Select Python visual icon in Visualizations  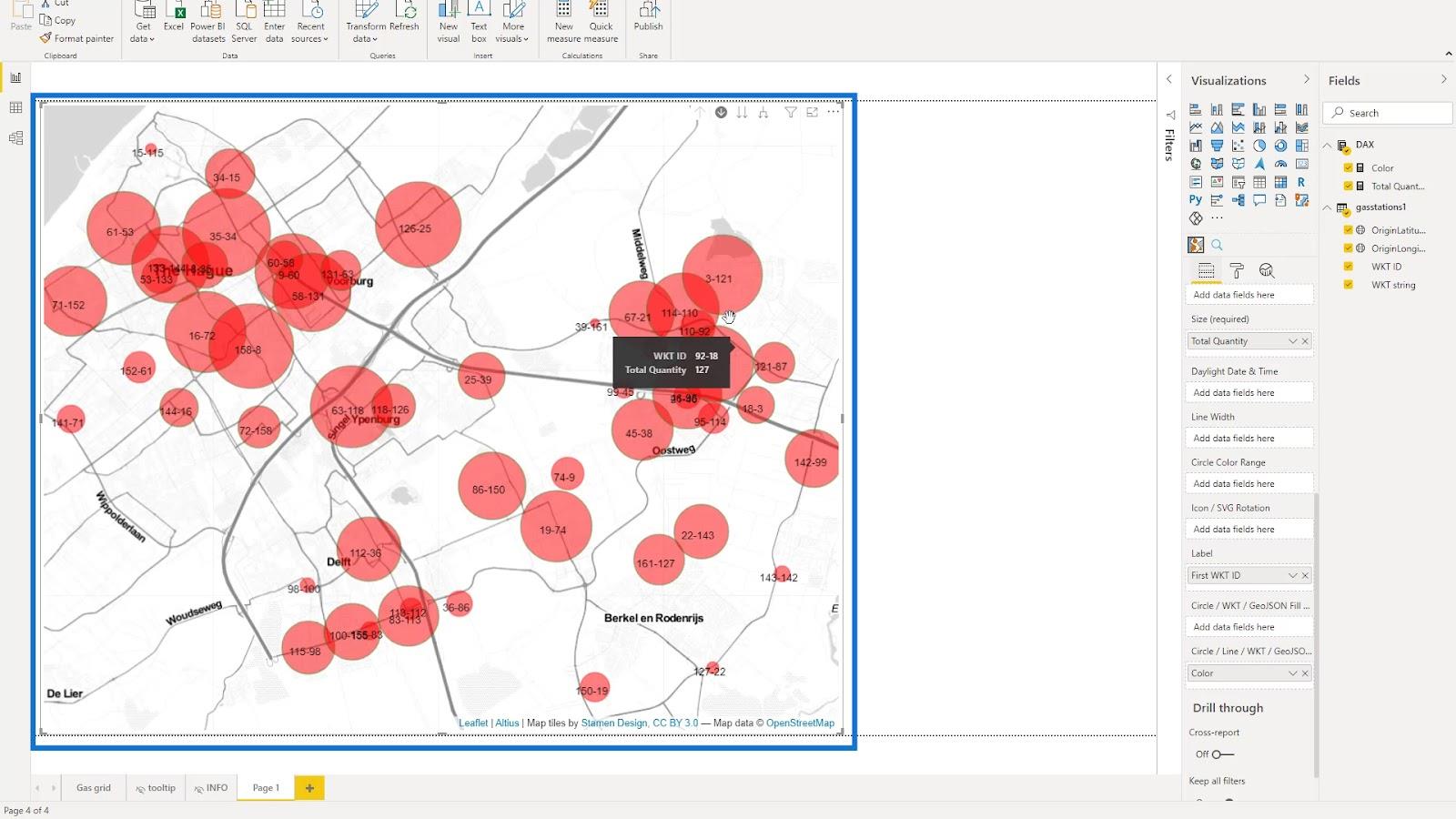[1196, 200]
